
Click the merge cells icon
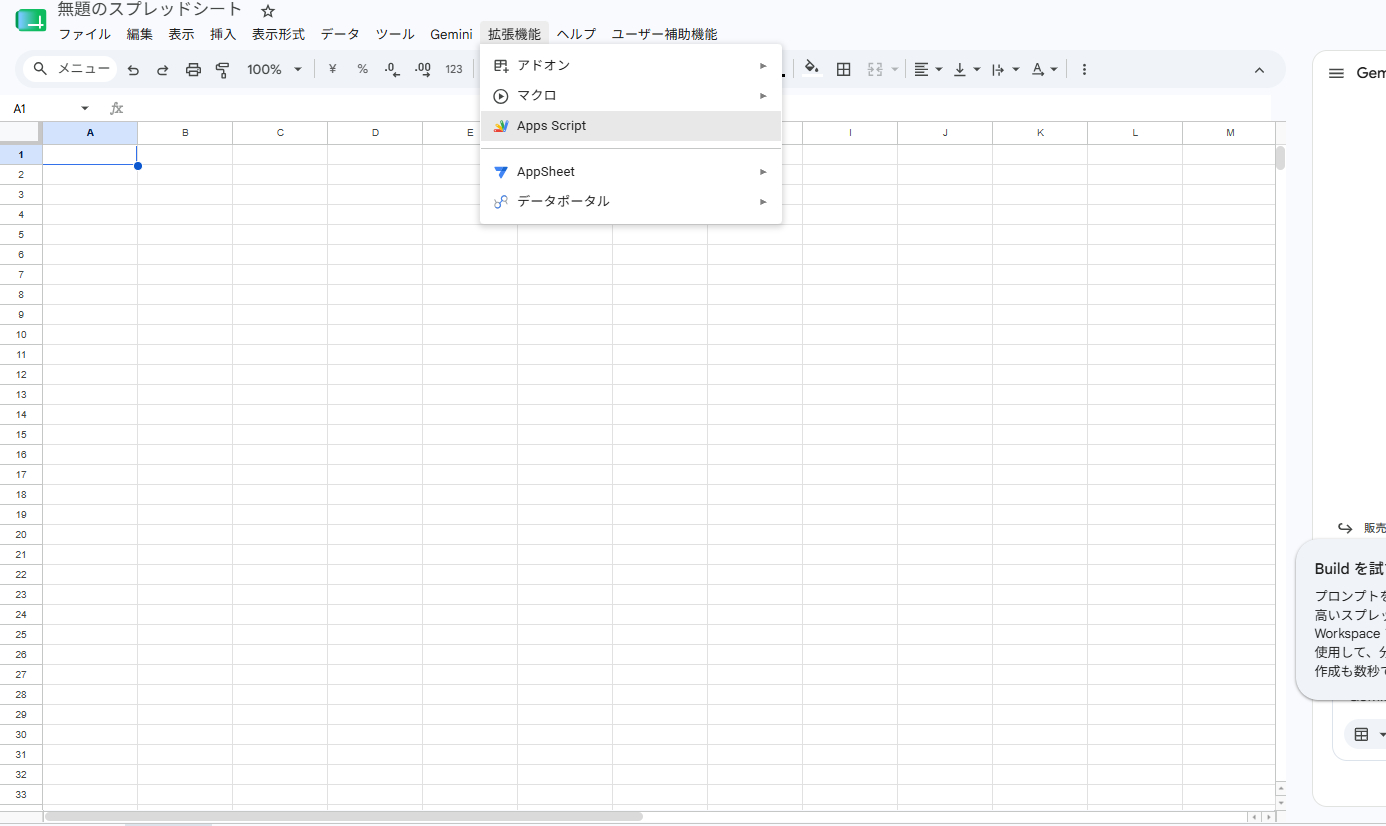(x=875, y=69)
